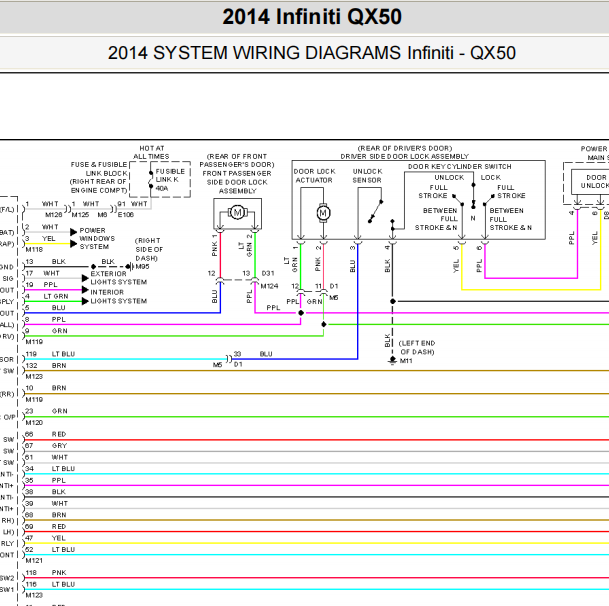Click the 'EXTERIOR LIGHTS SYSTEM' text
The width and height of the screenshot is (609, 606).
click(118, 278)
